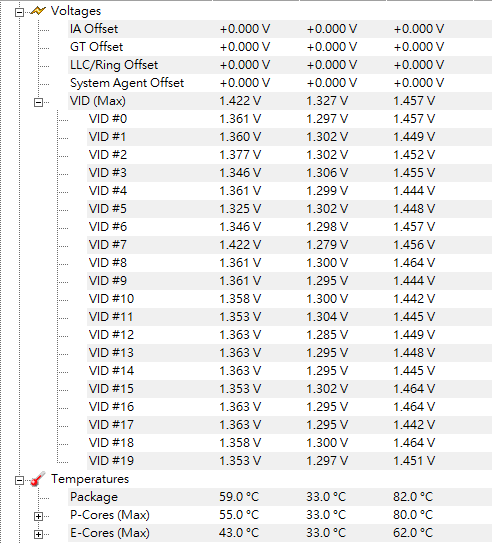This screenshot has height=543, width=492.
Task: Click the Temperatures thermometer icon
Action: 38,479
